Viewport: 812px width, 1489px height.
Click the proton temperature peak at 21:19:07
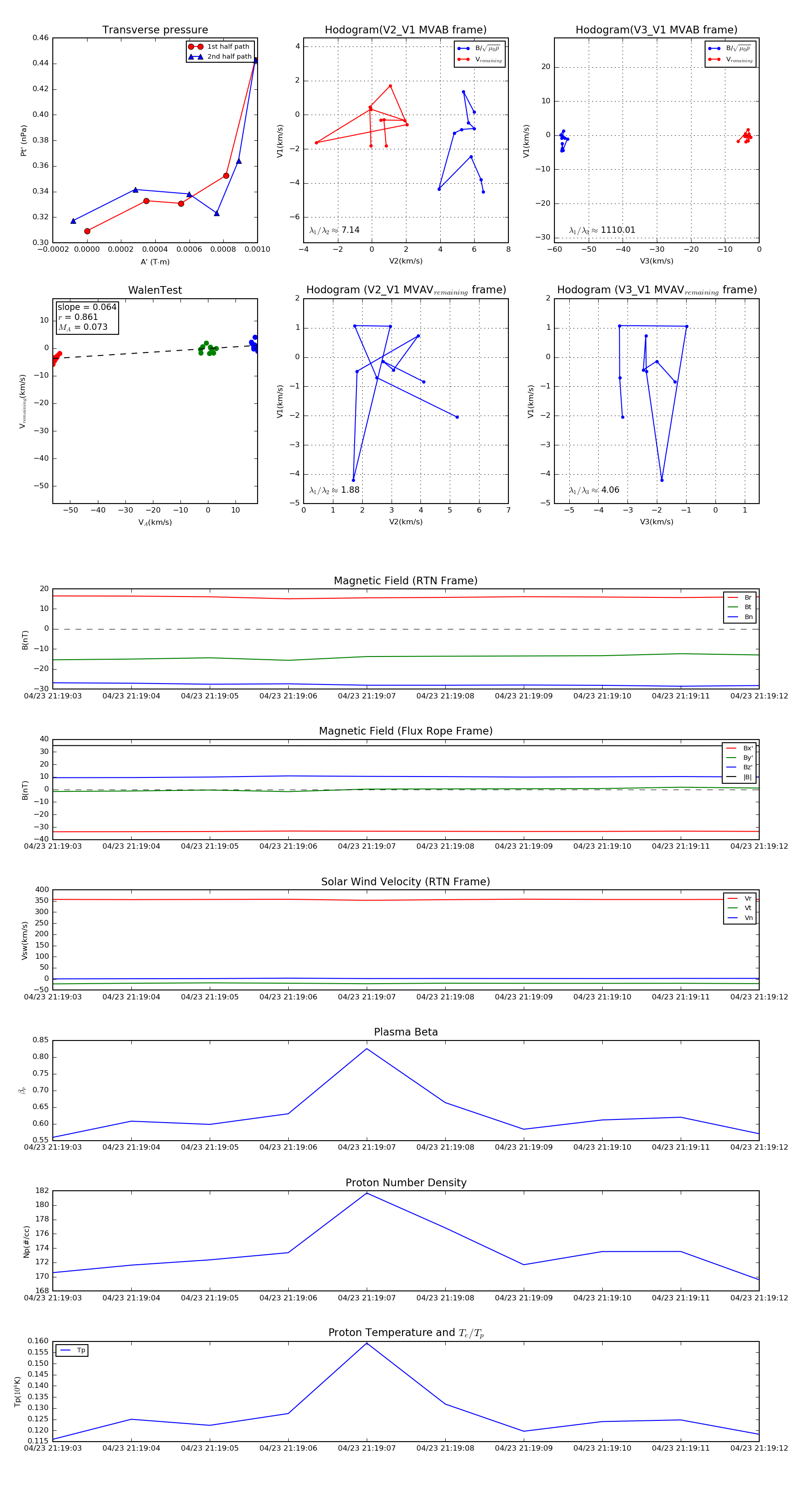(366, 1343)
